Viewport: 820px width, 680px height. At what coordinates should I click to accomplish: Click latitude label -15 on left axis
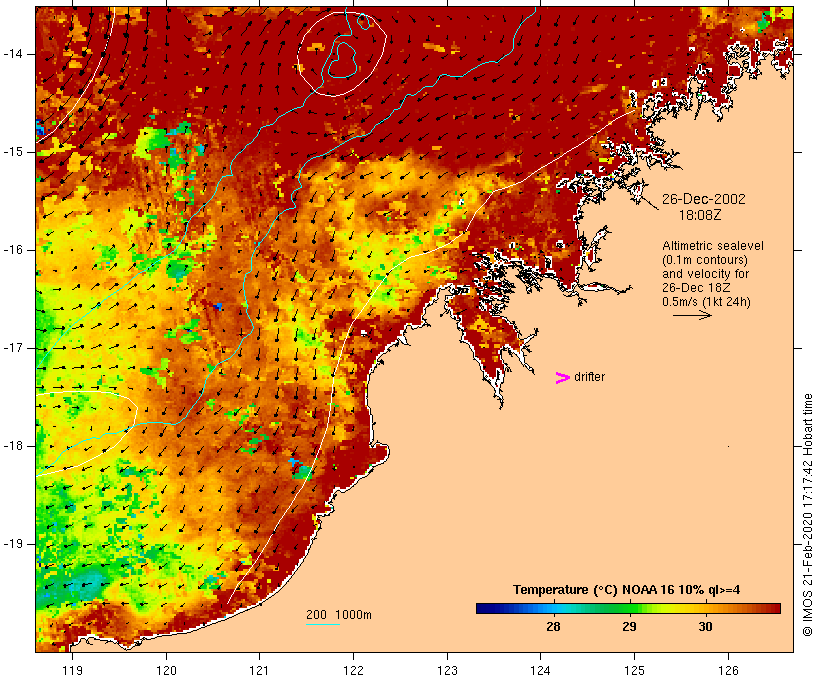coord(13,152)
